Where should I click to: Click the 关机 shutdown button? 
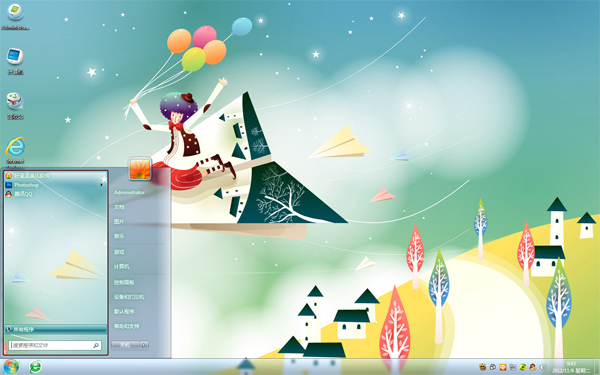tap(125, 345)
